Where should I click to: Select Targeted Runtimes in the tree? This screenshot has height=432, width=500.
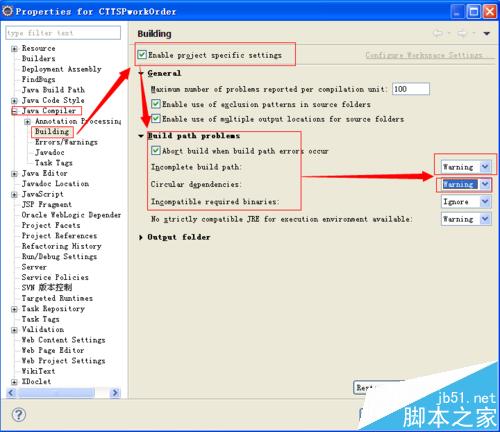(x=57, y=298)
